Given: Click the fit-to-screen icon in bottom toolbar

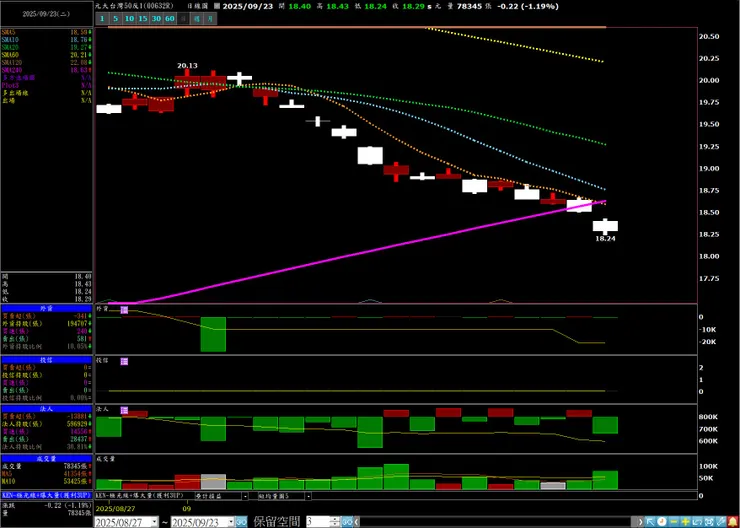Looking at the screenshot, I should point(709,521).
